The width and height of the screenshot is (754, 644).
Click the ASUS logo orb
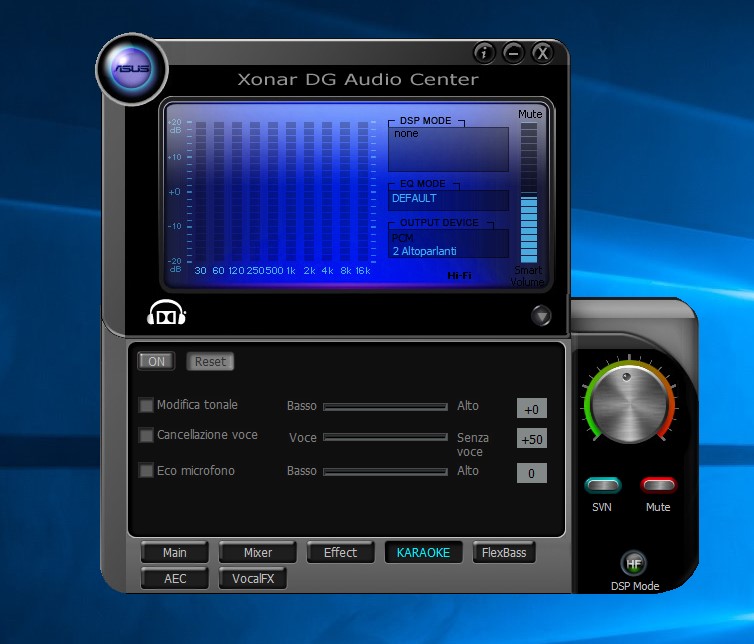tap(132, 68)
